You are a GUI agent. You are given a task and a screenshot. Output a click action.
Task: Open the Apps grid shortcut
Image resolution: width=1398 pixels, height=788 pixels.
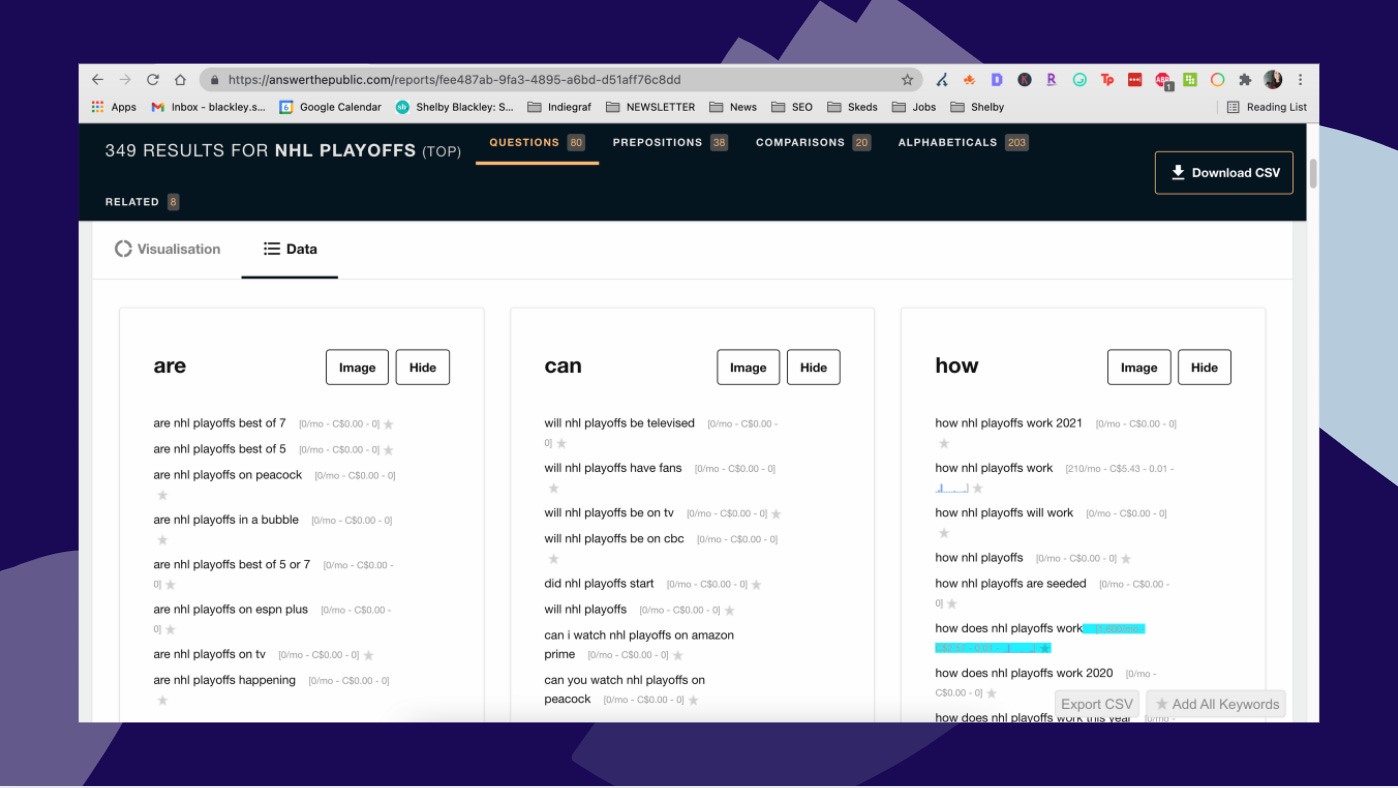114,107
